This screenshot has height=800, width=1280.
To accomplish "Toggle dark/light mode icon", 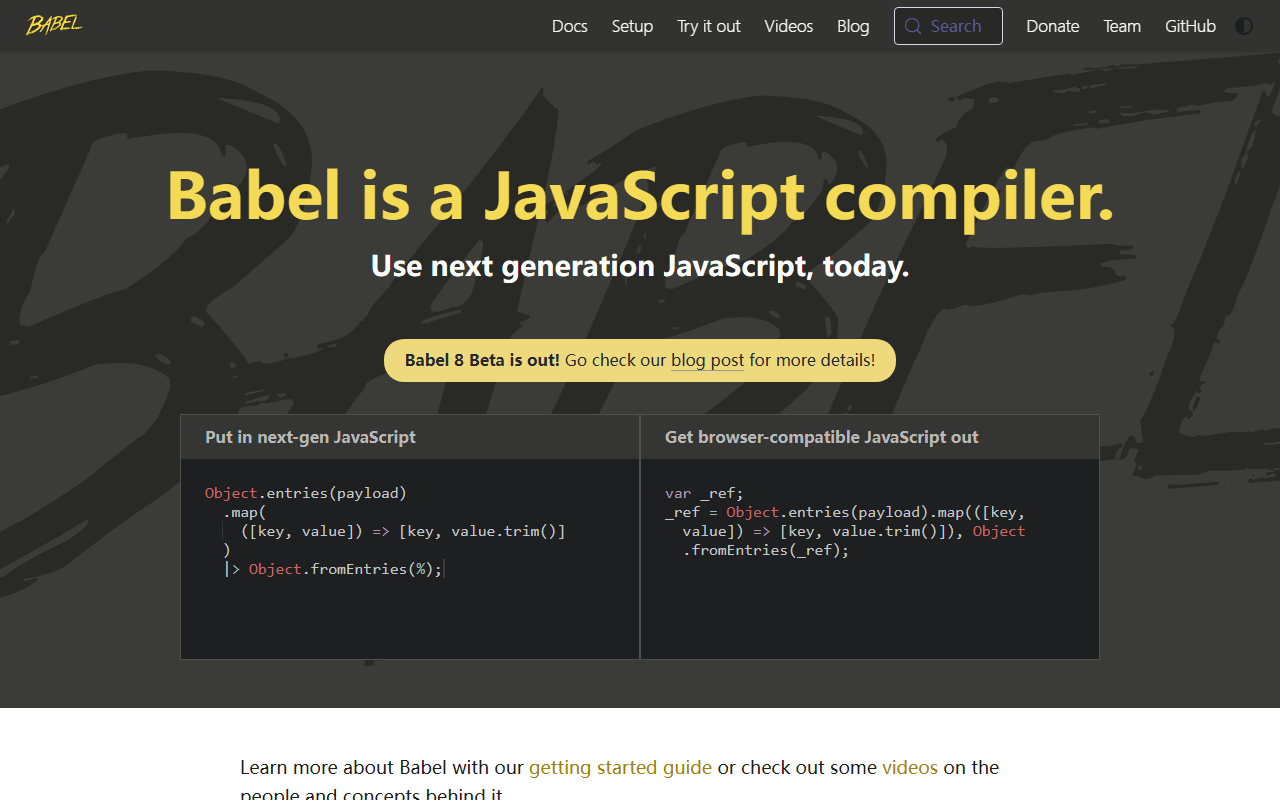I will [1244, 26].
